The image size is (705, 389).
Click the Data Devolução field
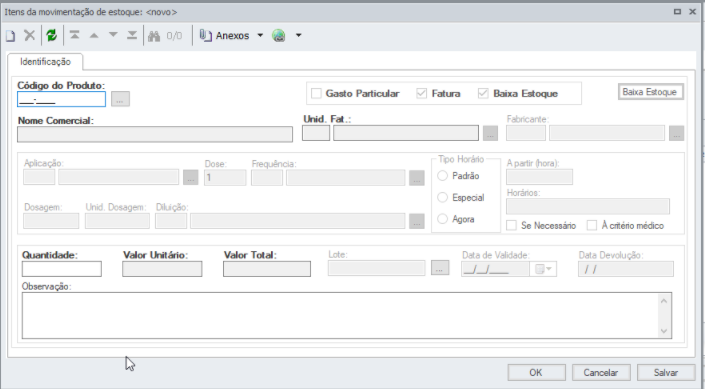pyautogui.click(x=626, y=269)
